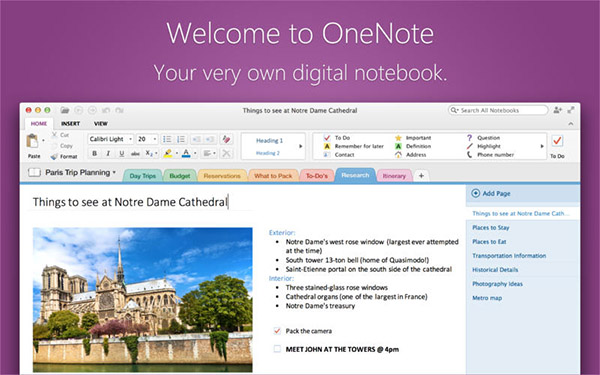The height and width of the screenshot is (375, 600).
Task: Click the Redo icon in title bar
Action: point(119,110)
